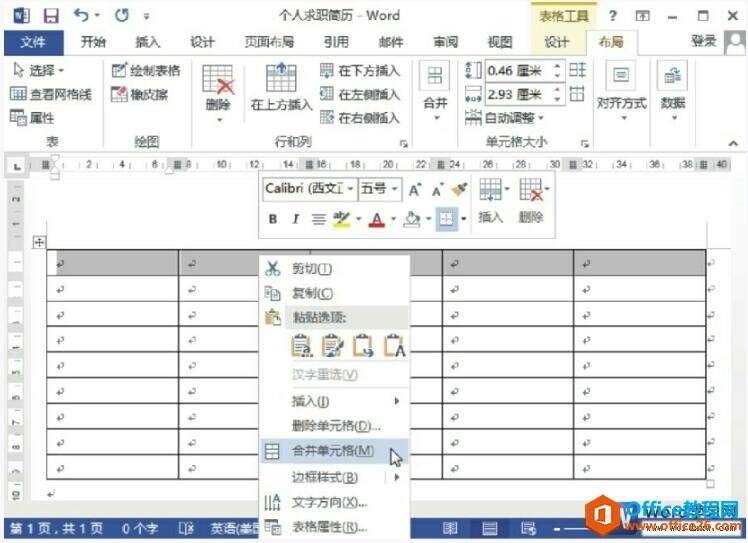Click Sign in (登录) link
Viewport: 748px width, 543px height.
click(x=704, y=42)
